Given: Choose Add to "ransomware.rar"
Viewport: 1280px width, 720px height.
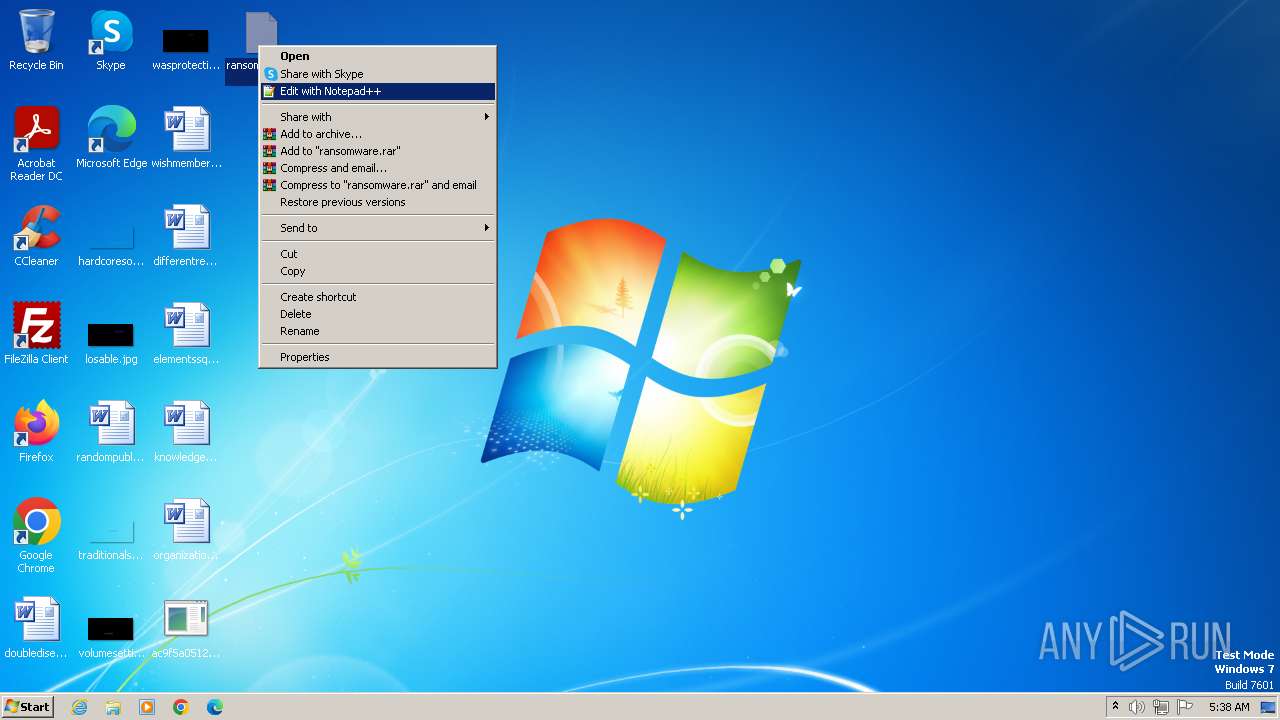Looking at the screenshot, I should tap(378, 151).
